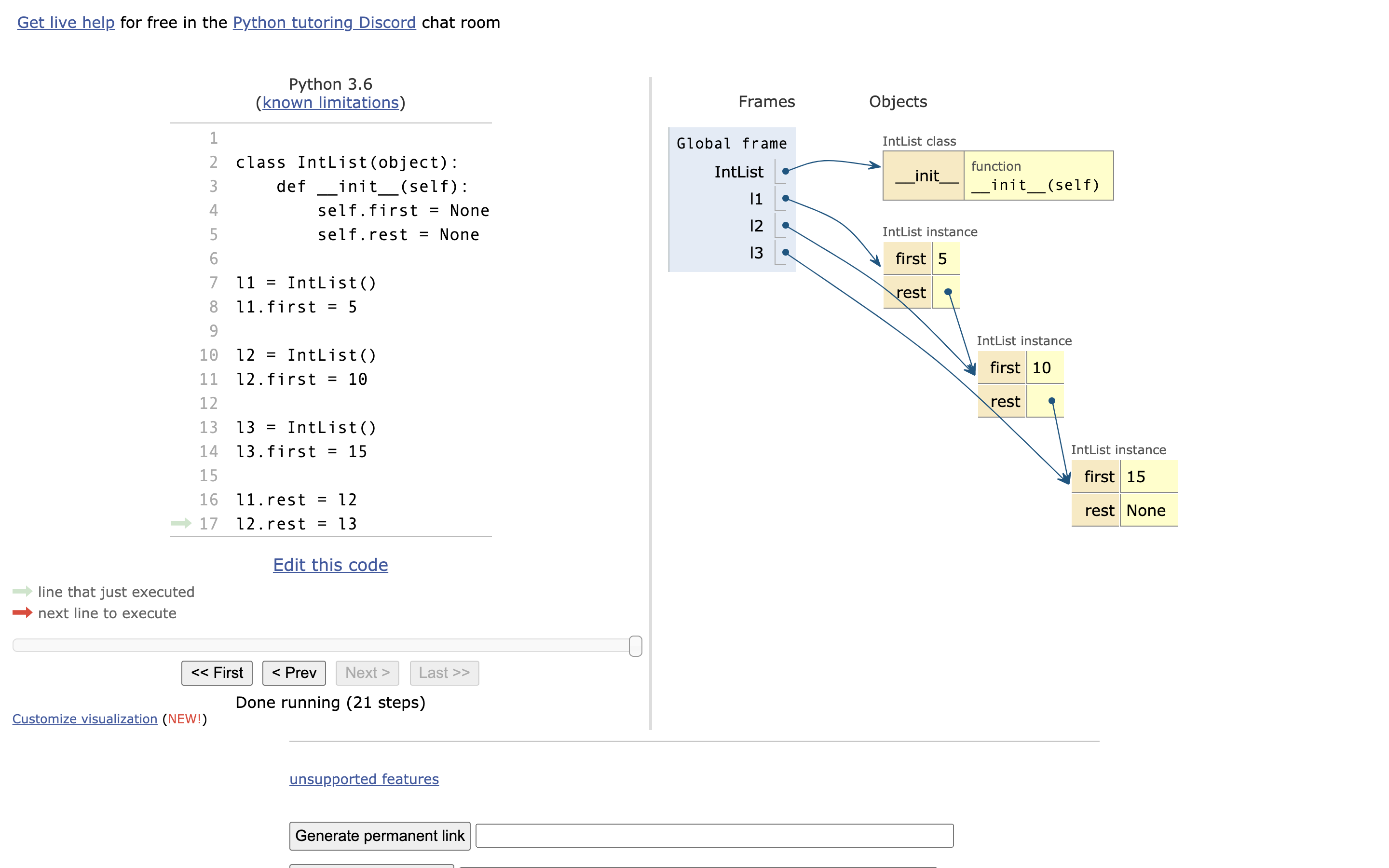
Task: Click code line 8 'l1.first = 5'
Action: 297,307
